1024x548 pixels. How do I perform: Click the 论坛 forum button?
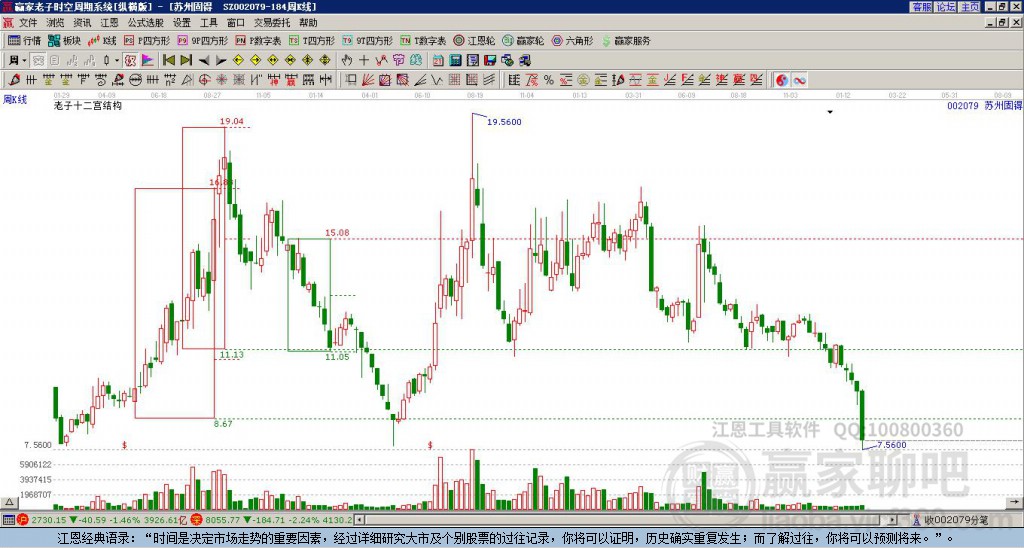click(946, 7)
